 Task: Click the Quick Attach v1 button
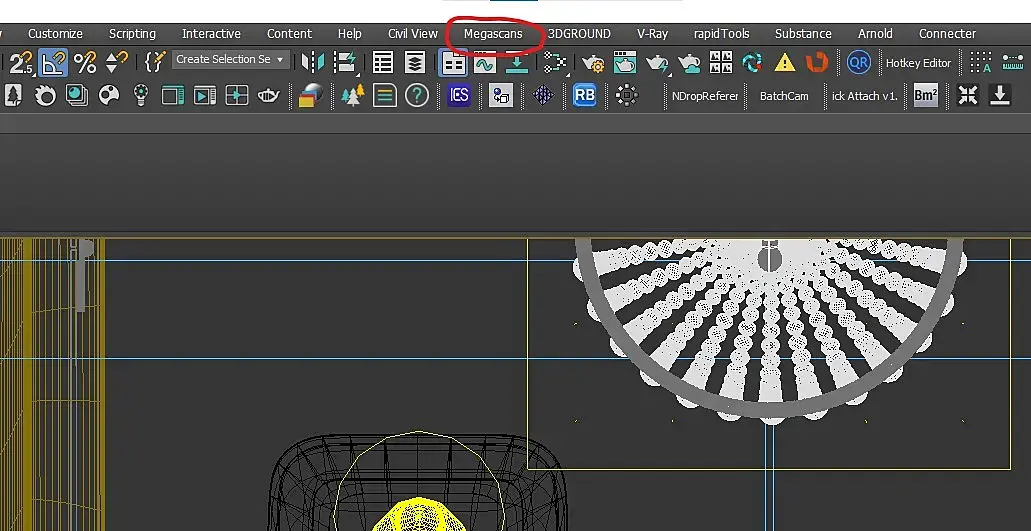pyautogui.click(x=865, y=96)
